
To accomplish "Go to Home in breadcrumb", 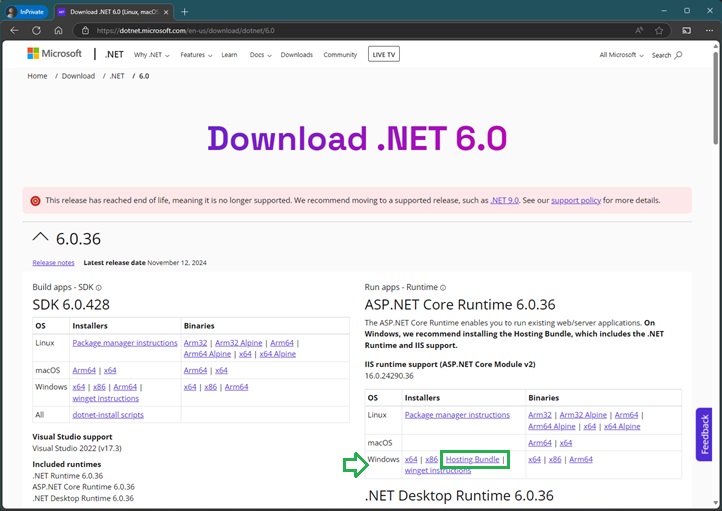I will [37, 76].
